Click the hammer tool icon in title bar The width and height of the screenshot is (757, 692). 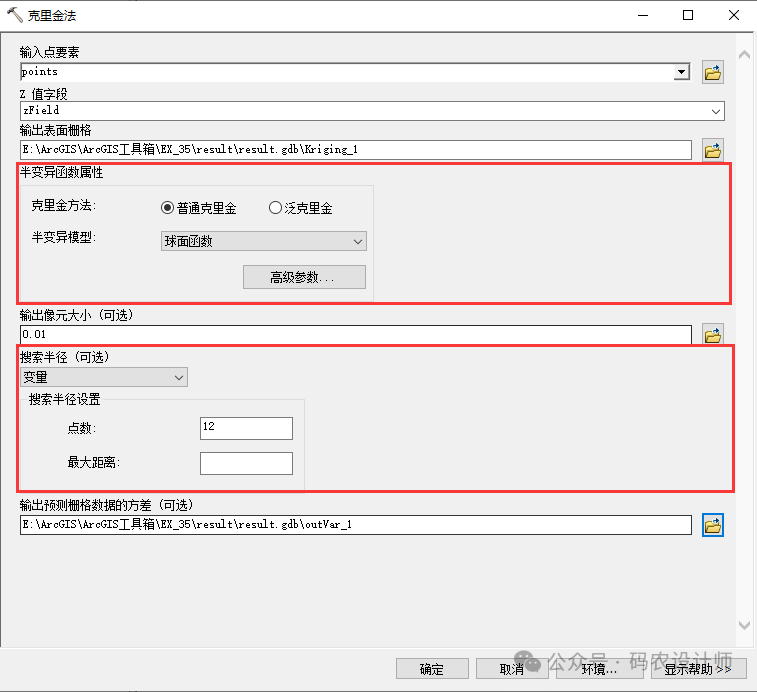tap(14, 15)
